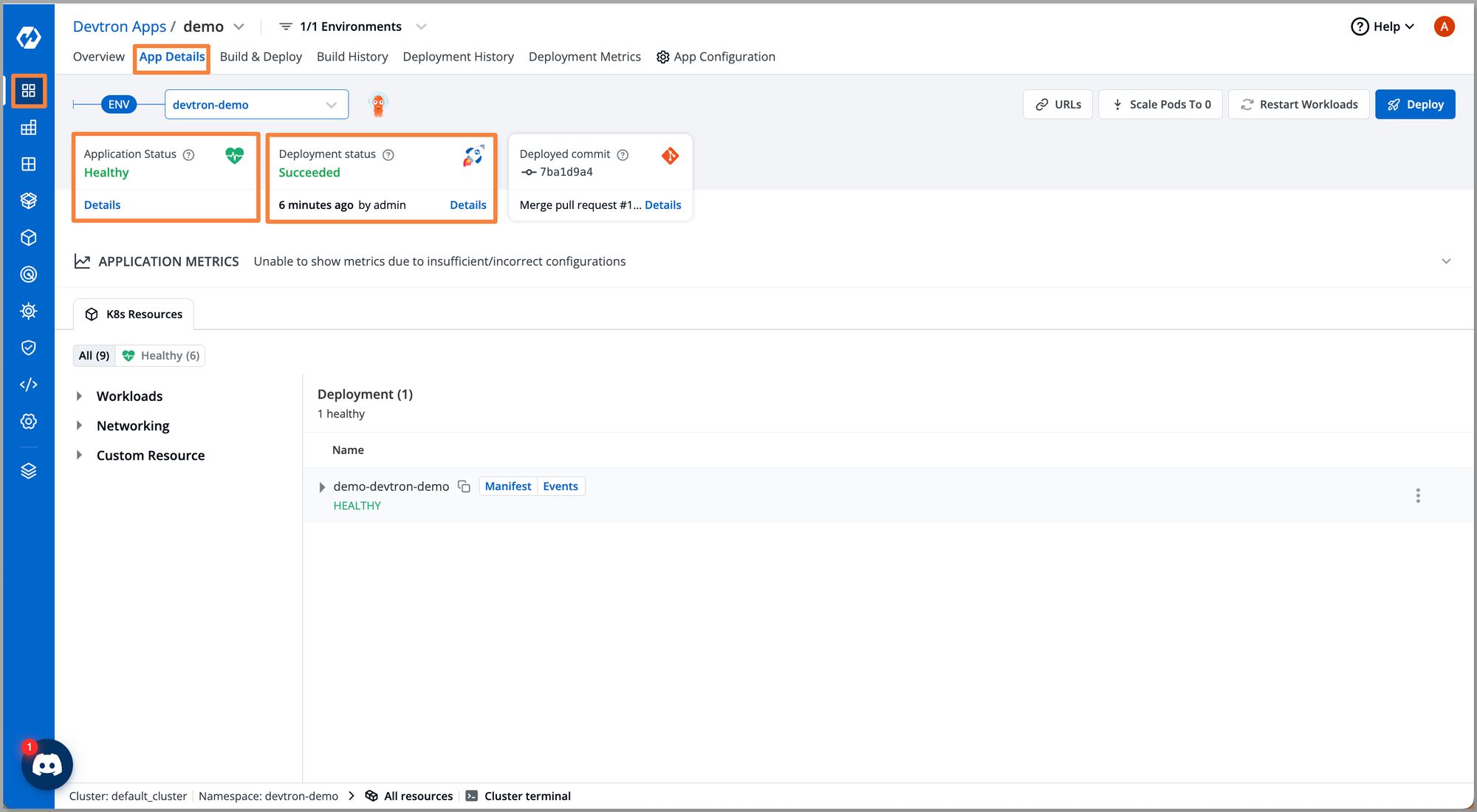
Task: Open the Manifest for demo-devtron-demo
Action: [508, 486]
